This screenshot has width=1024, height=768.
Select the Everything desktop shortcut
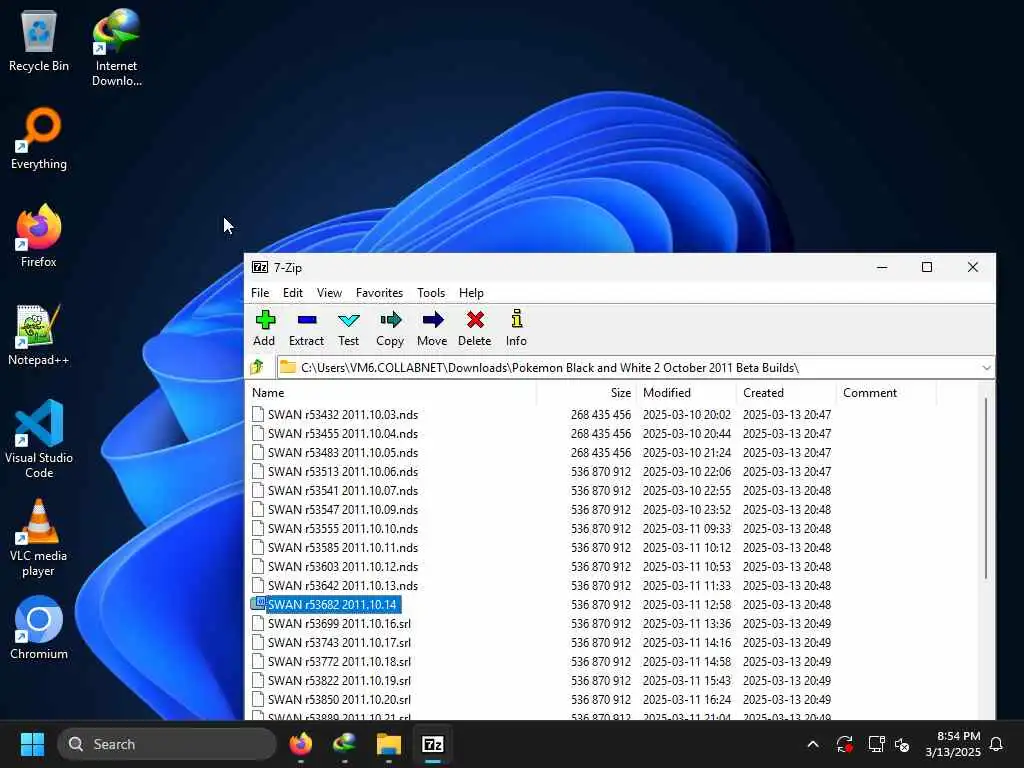(x=39, y=138)
